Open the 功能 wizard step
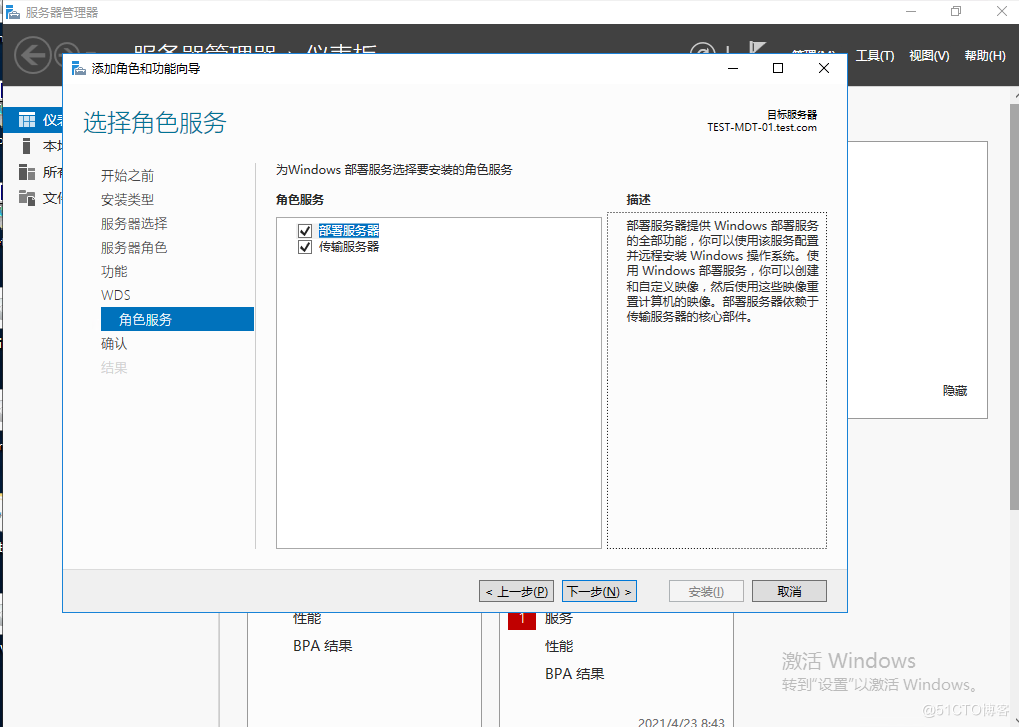 coord(114,272)
